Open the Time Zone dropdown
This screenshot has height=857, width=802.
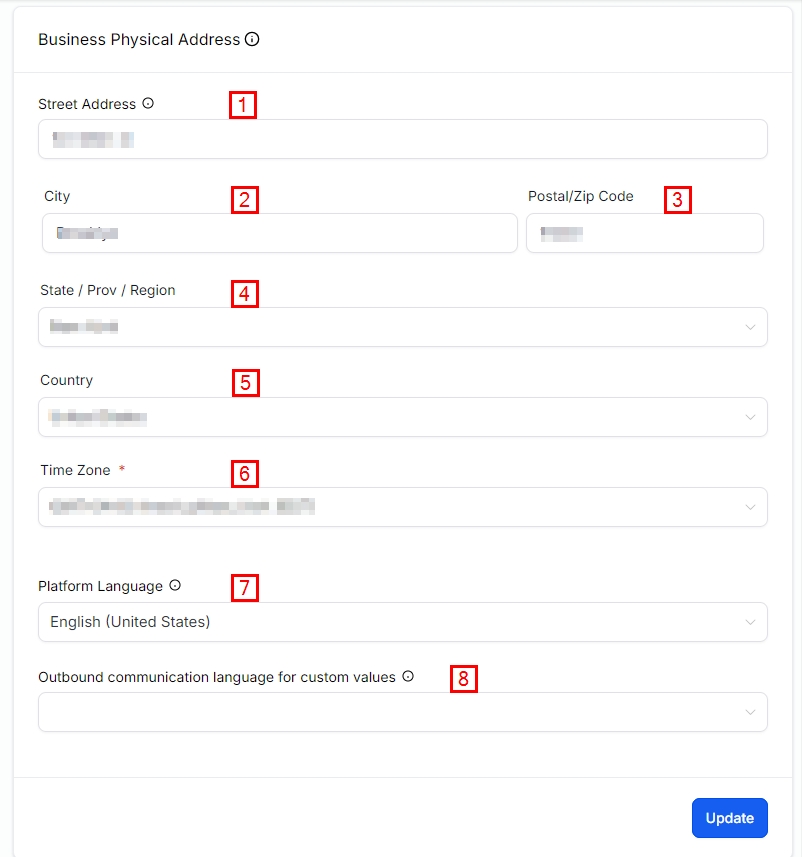(x=402, y=507)
